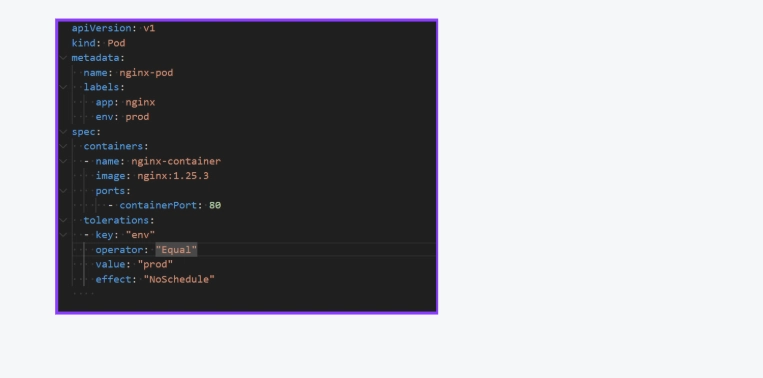Fold the key "env" toleration chevron
763x378 pixels.
pos(63,235)
